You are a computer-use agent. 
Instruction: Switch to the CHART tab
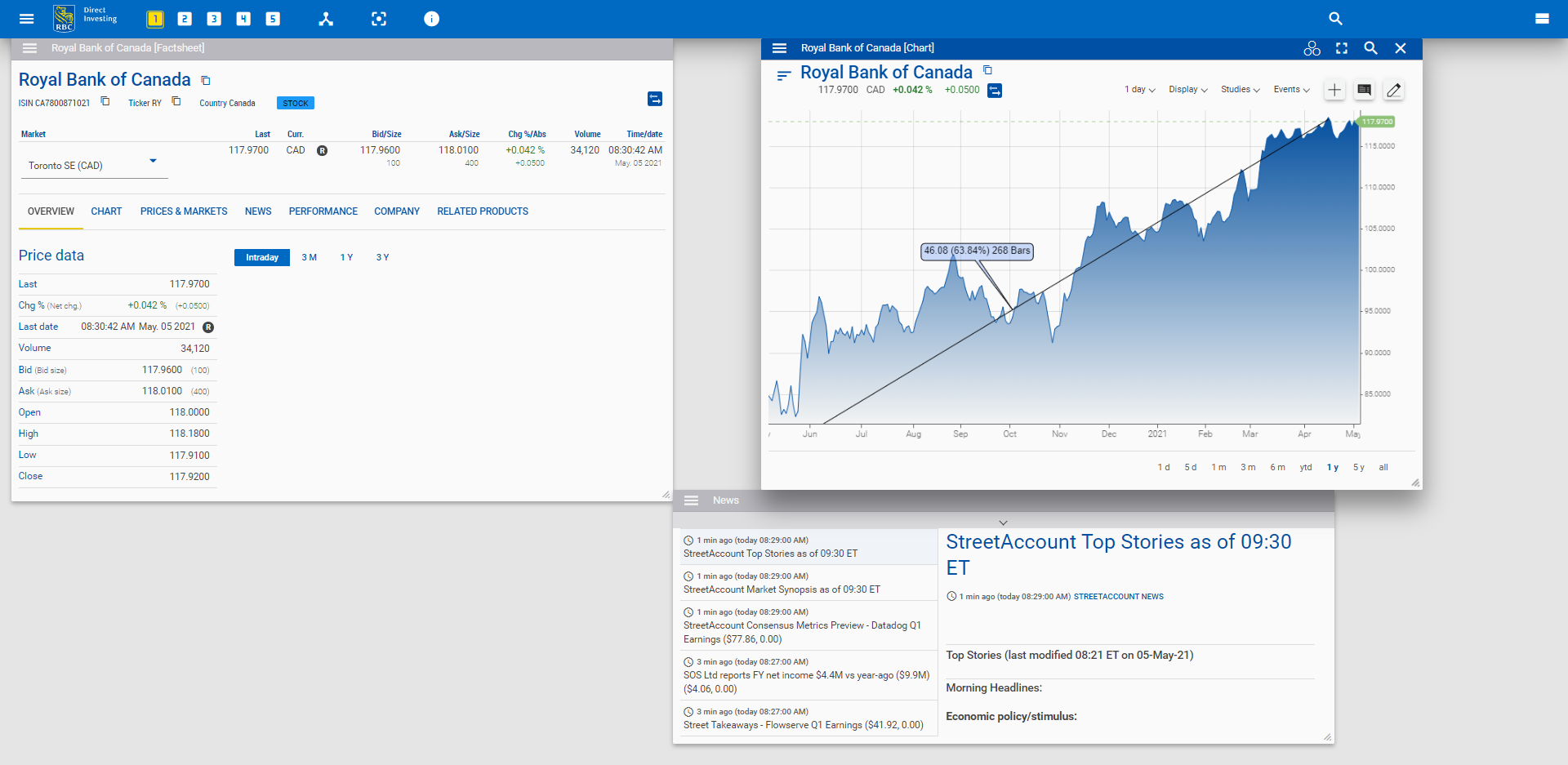click(x=106, y=211)
